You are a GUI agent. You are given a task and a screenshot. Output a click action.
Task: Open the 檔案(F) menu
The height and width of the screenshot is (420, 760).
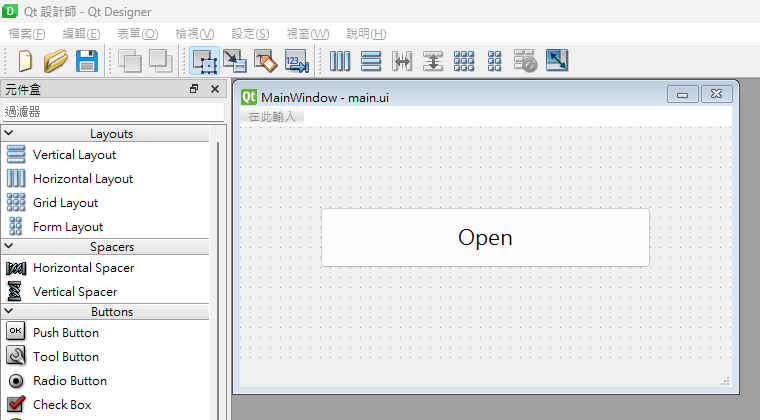click(27, 34)
